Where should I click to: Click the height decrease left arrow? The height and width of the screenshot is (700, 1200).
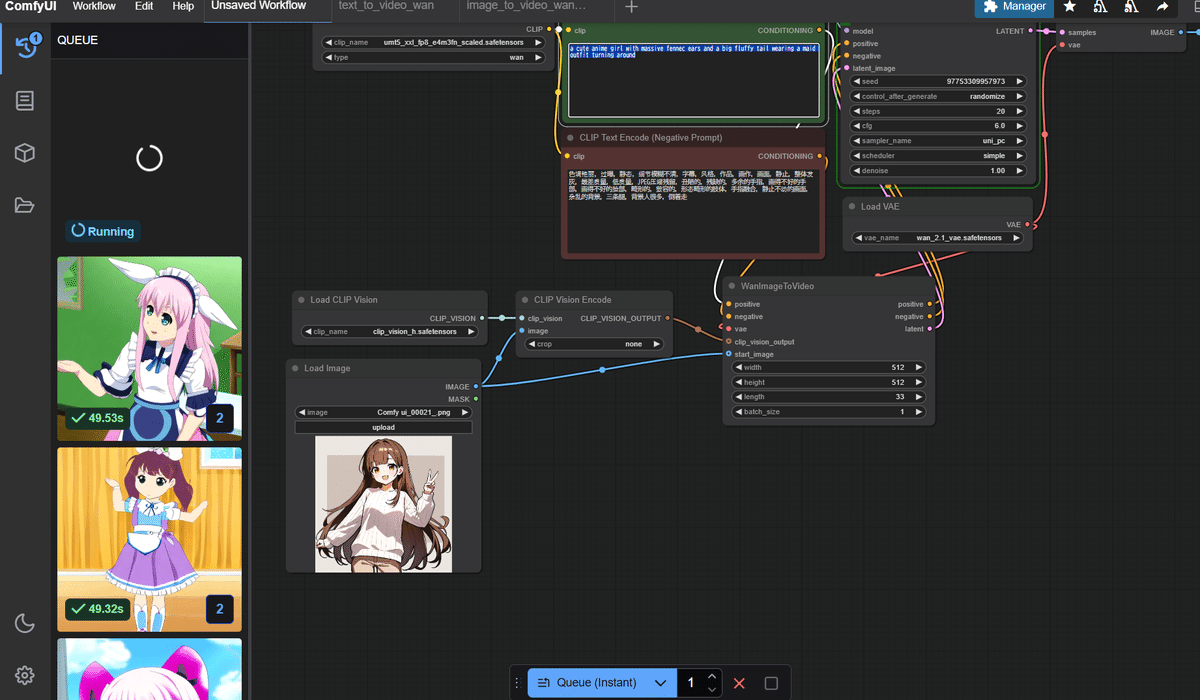pyautogui.click(x=740, y=382)
